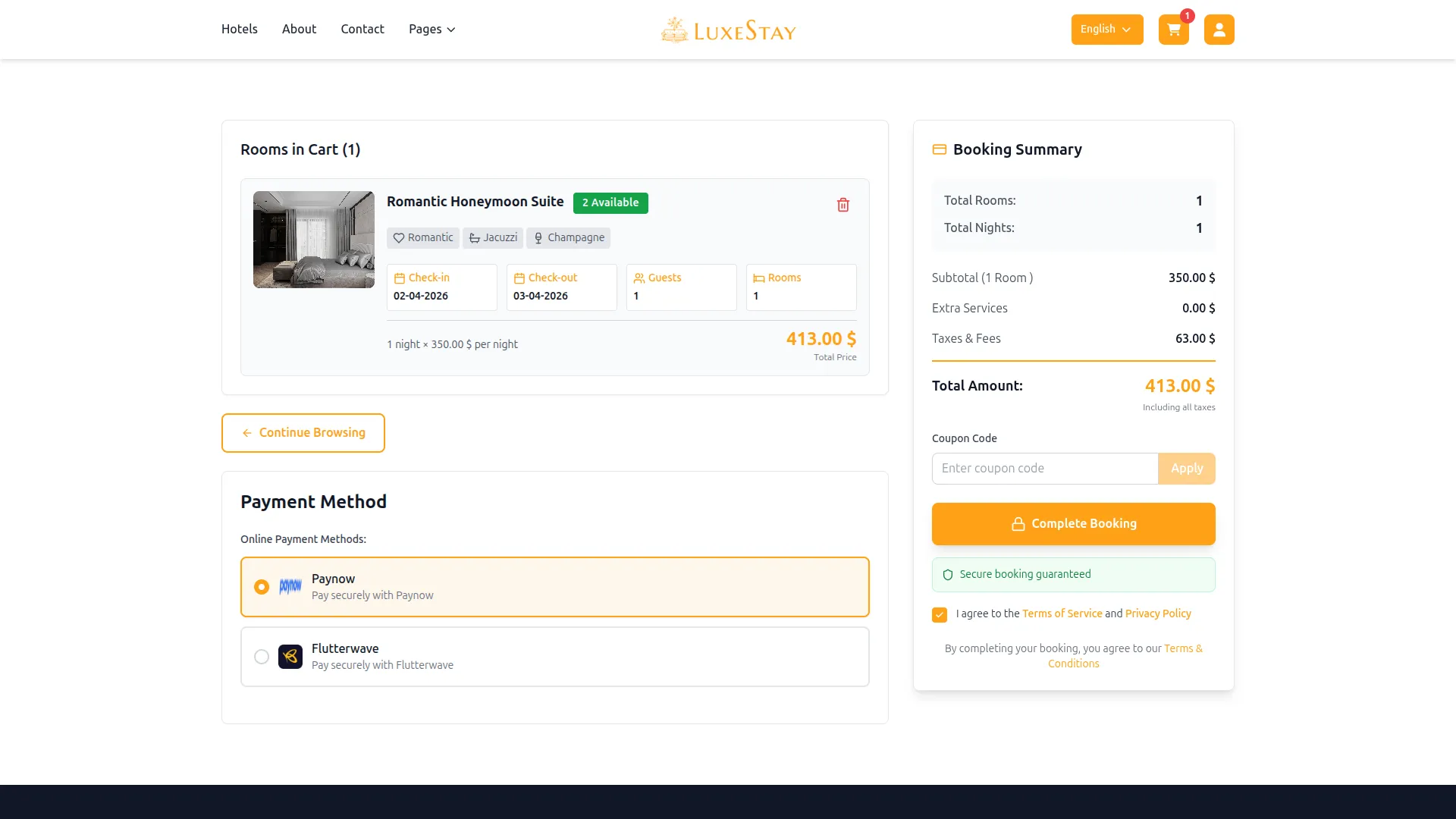Click the Total Amount 413.00 $ figure
The width and height of the screenshot is (1456, 819).
(x=1180, y=386)
